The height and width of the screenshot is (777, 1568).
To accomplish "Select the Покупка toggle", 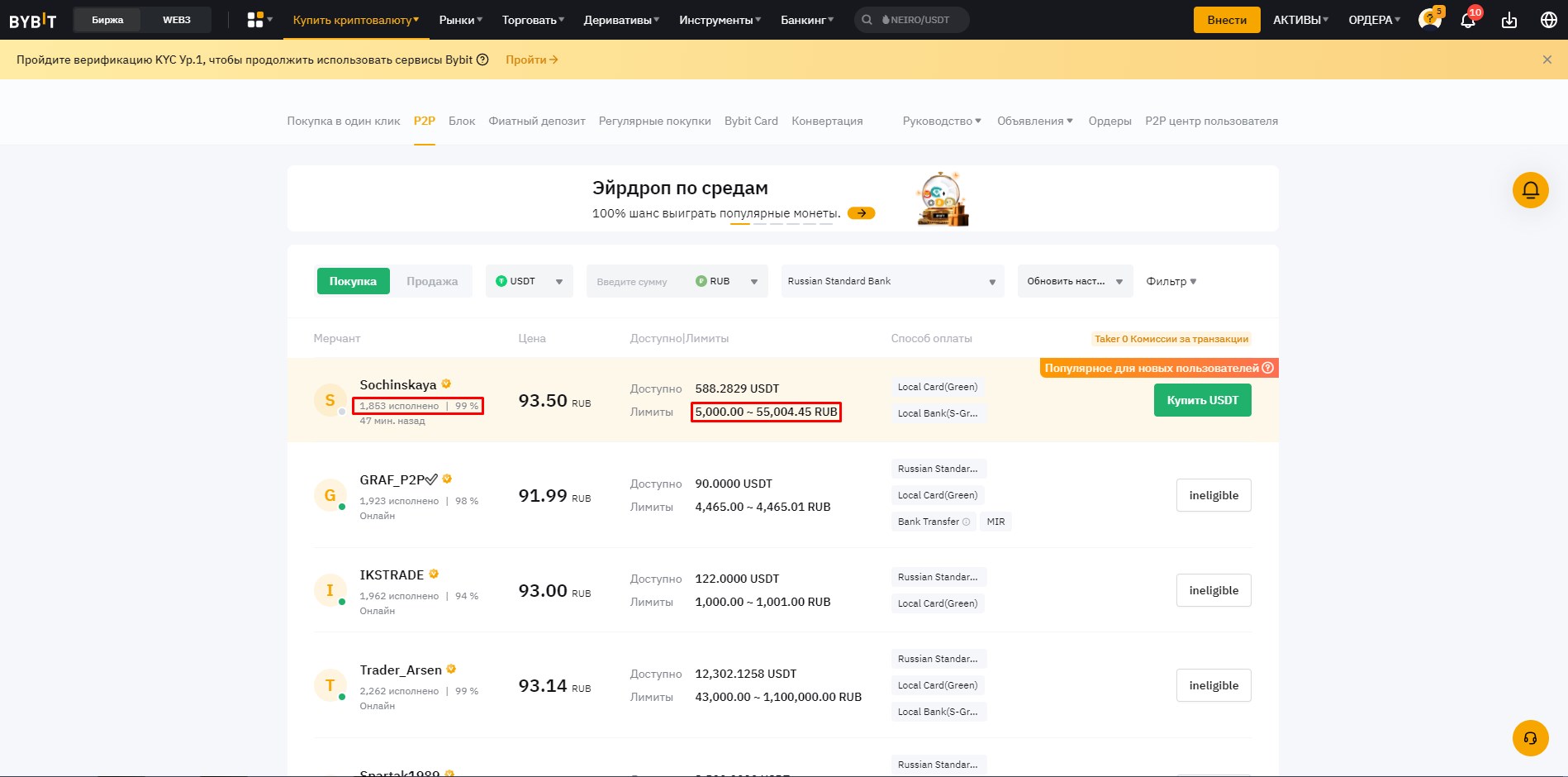I will click(x=353, y=281).
